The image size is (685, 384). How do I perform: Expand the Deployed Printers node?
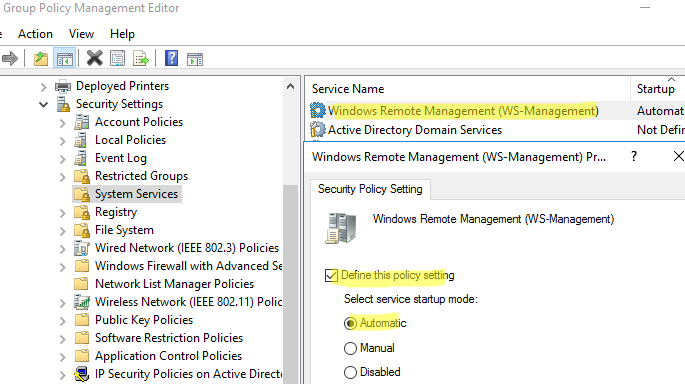[x=43, y=87]
